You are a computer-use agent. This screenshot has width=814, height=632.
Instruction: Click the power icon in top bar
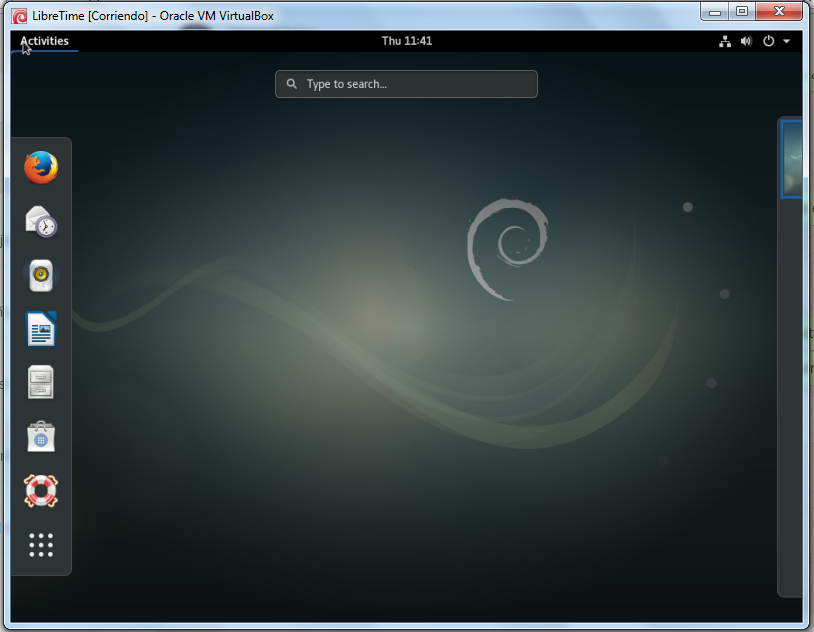click(768, 41)
